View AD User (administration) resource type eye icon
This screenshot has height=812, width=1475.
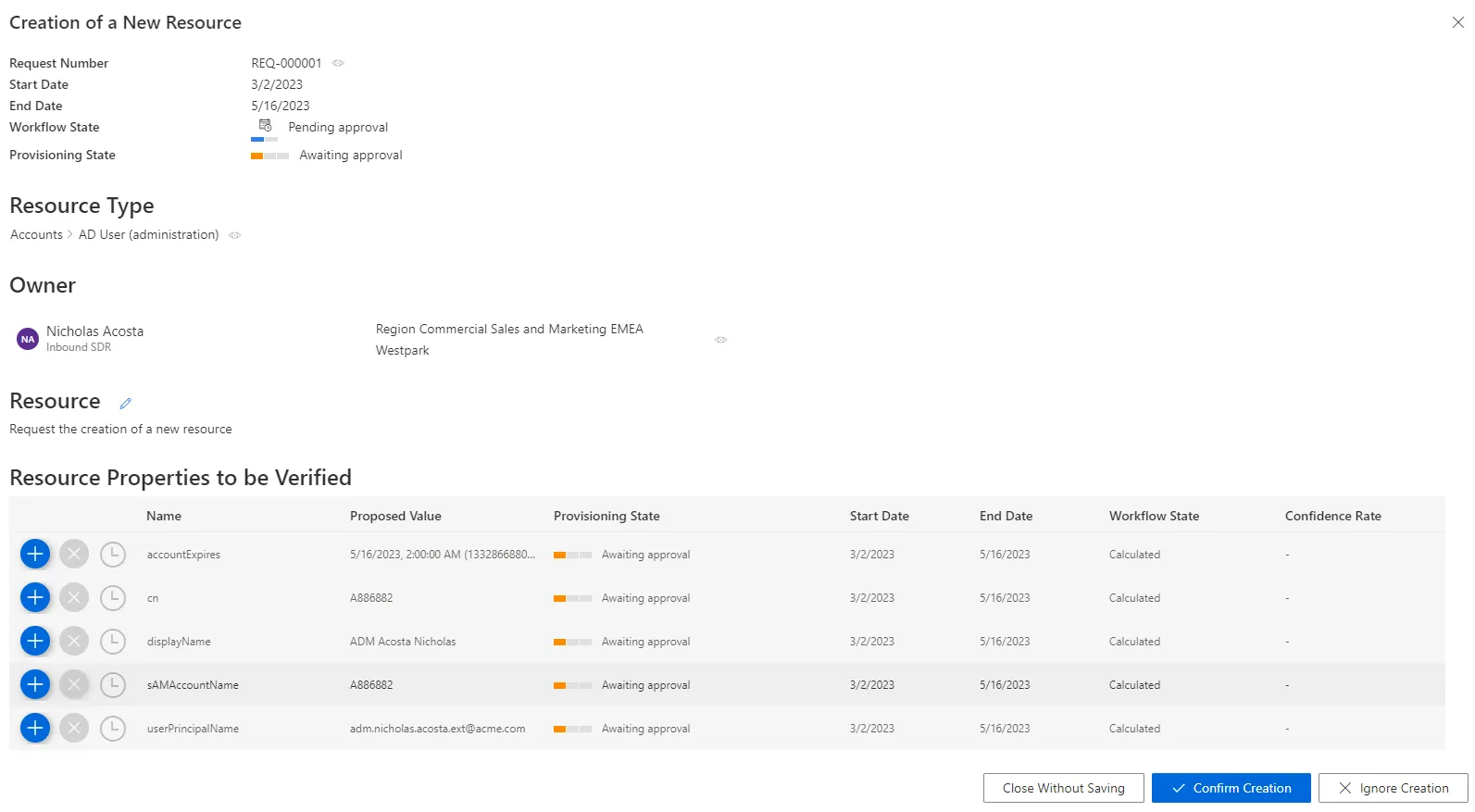235,235
